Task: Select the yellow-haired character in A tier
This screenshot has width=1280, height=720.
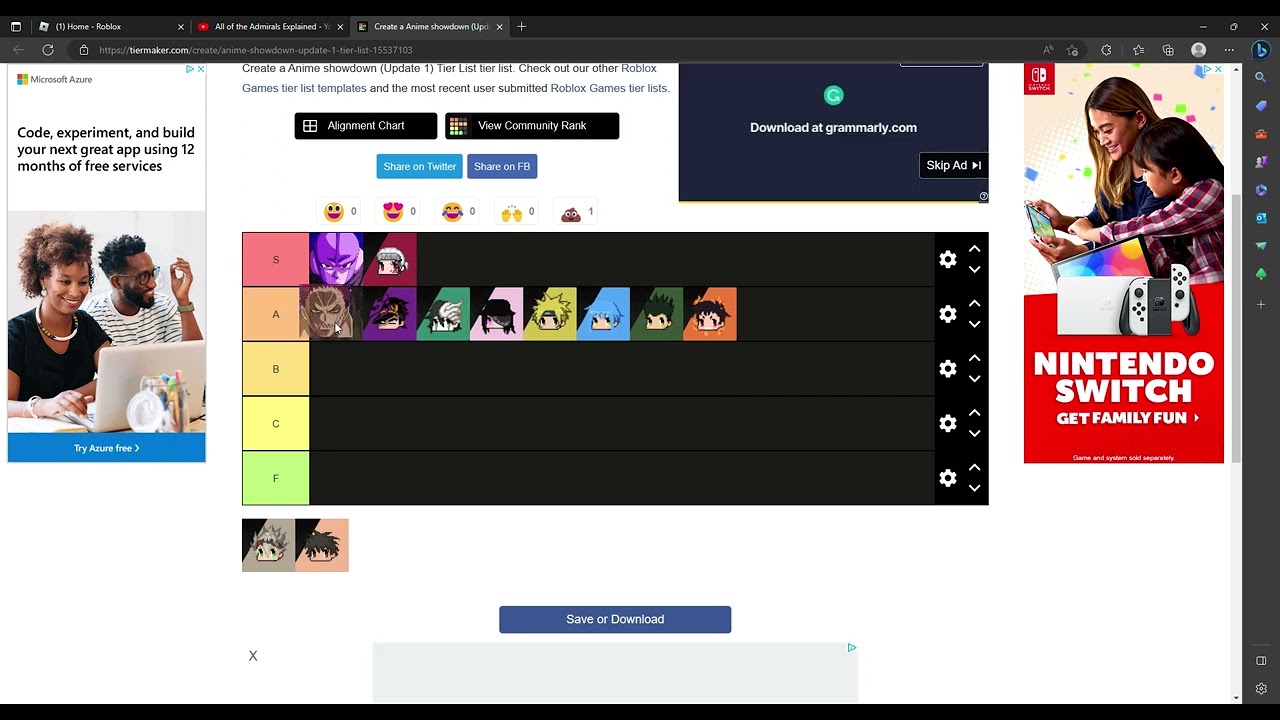Action: click(x=550, y=314)
